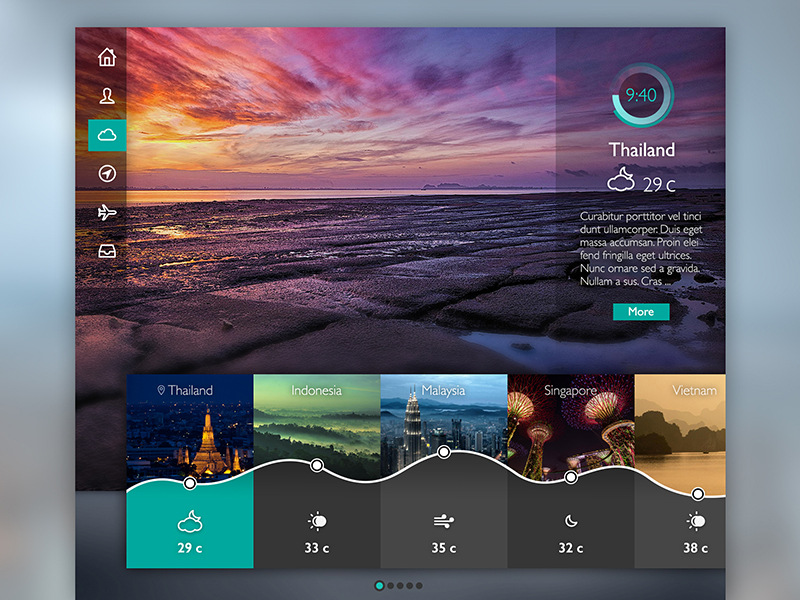Click the wind icon above 35 c

click(x=443, y=521)
